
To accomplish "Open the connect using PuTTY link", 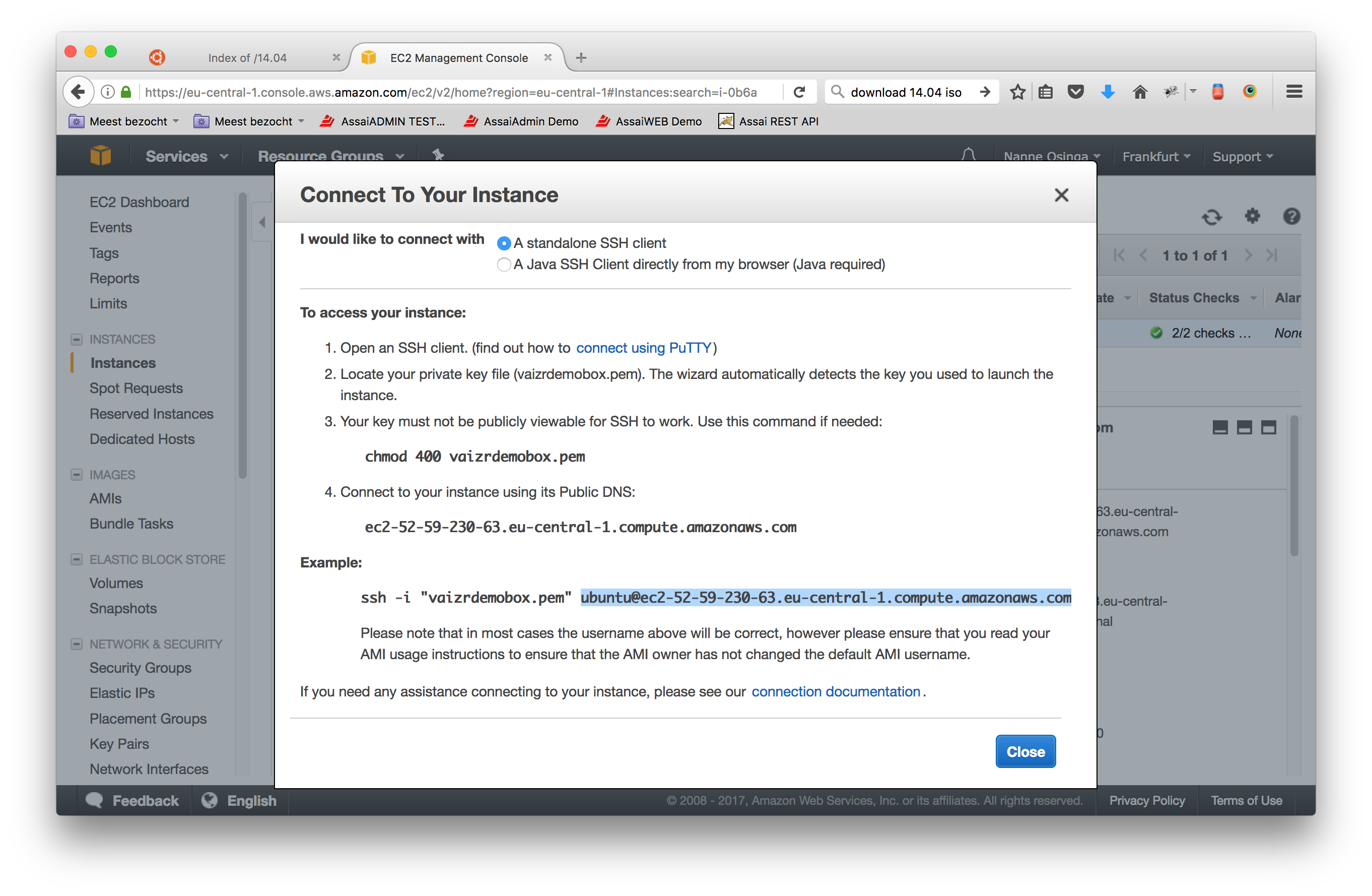I will click(x=643, y=348).
